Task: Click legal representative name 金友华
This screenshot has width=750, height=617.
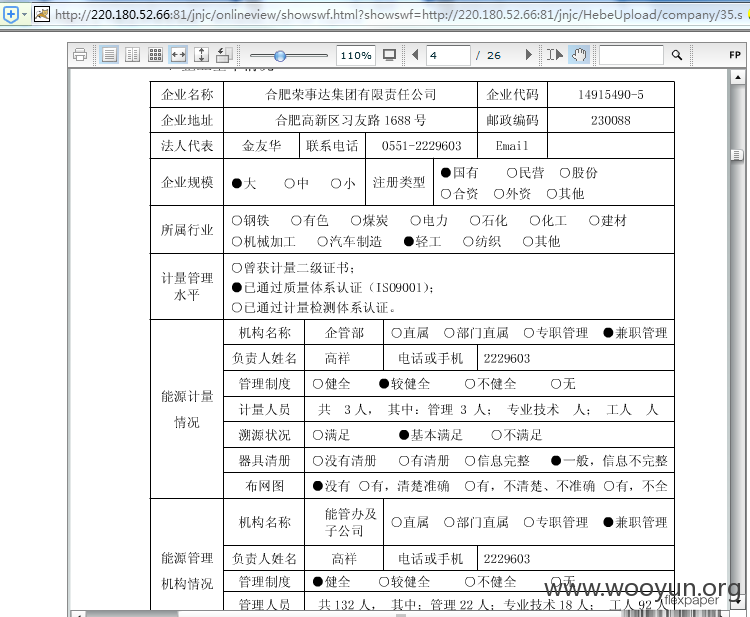Action: point(261,146)
